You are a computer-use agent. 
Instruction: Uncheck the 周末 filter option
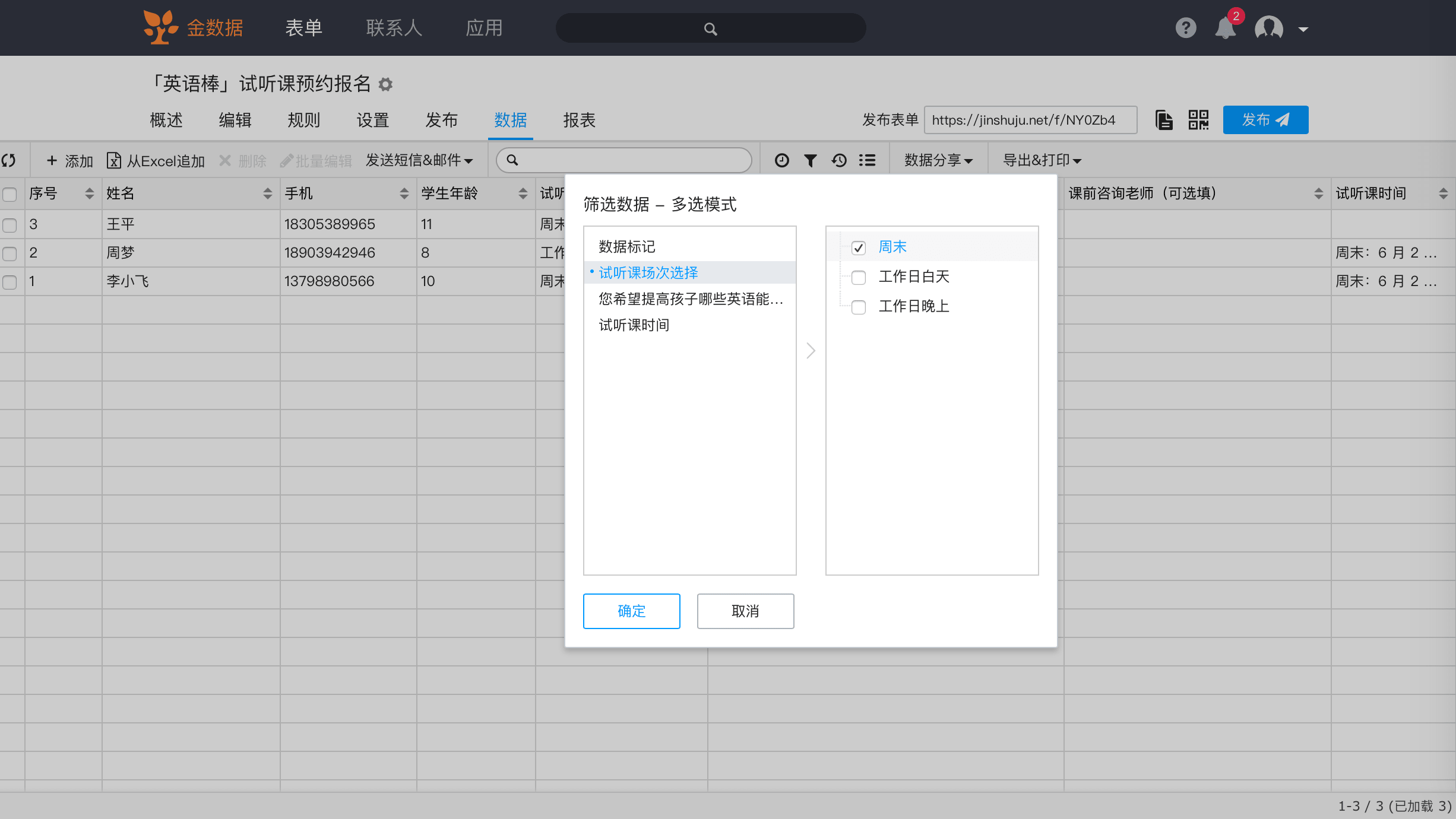tap(859, 247)
